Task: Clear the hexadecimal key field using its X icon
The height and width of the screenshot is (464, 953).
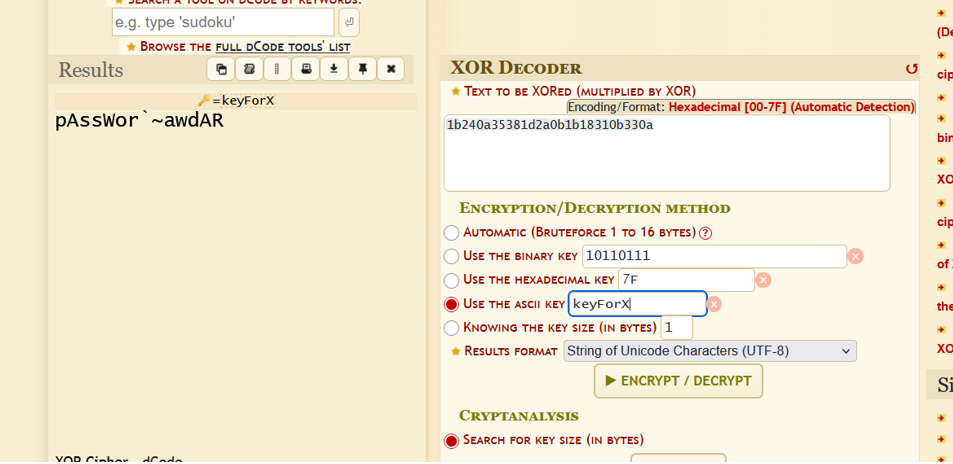Action: click(x=763, y=280)
